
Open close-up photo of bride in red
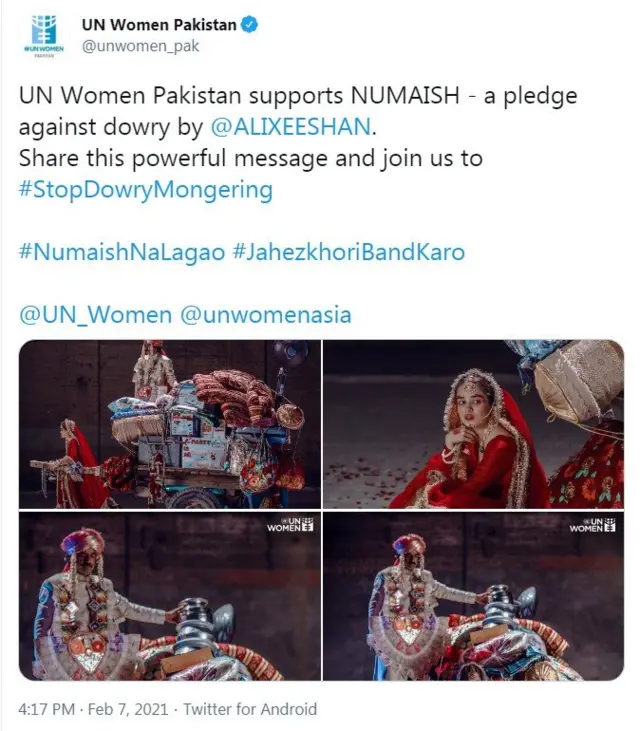click(x=473, y=424)
